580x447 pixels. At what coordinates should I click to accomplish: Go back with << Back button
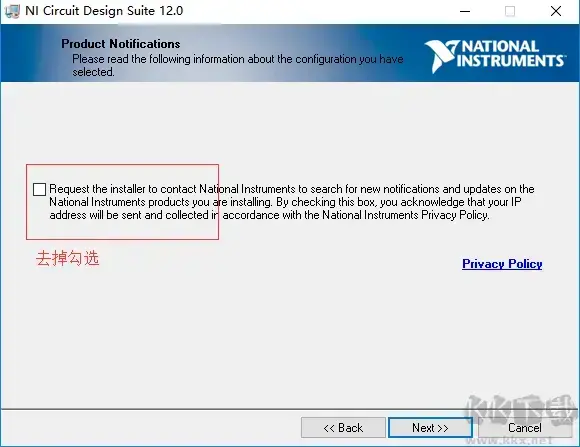(343, 428)
